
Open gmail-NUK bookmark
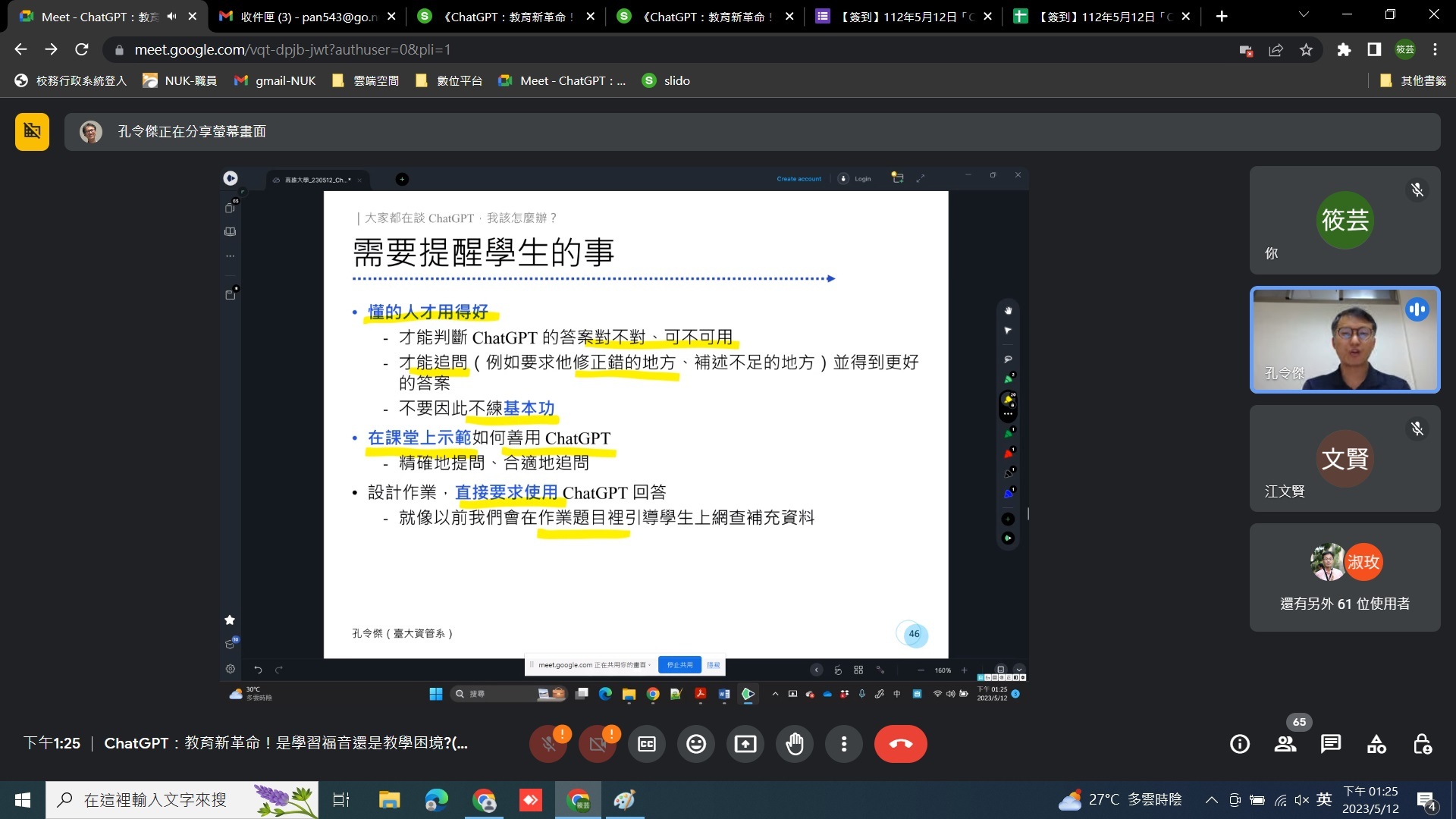(275, 81)
